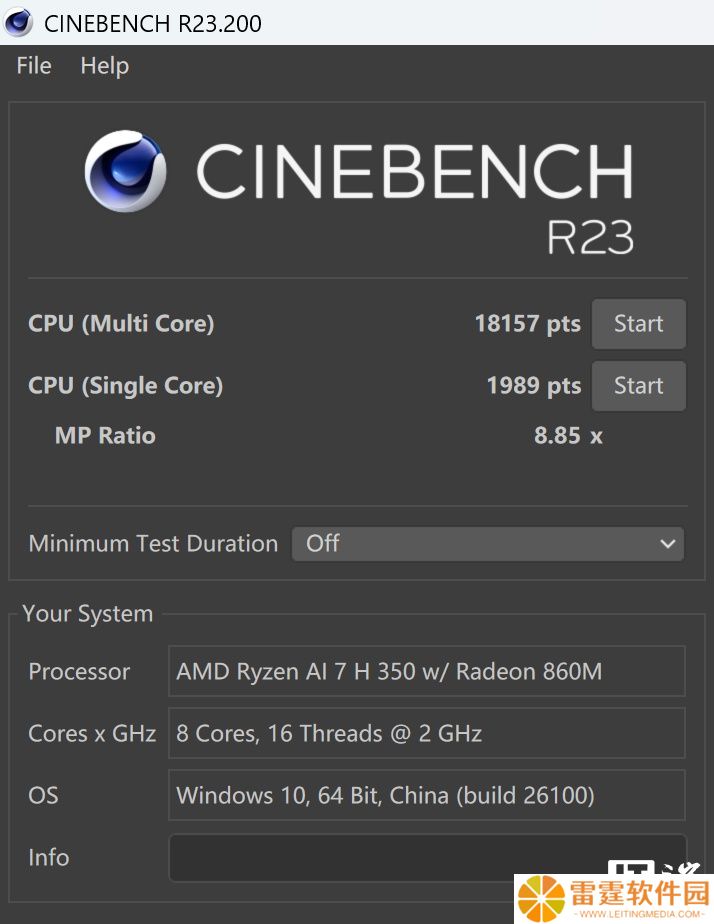This screenshot has width=714, height=924.
Task: Click into the Info text field
Action: click(x=428, y=858)
